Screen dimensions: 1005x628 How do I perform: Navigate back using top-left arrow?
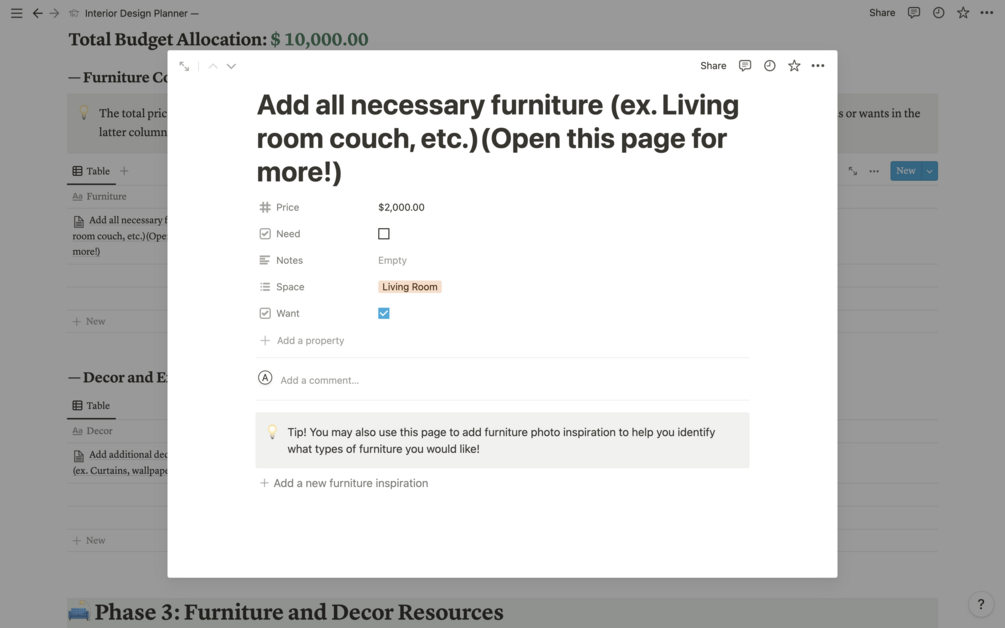[37, 13]
